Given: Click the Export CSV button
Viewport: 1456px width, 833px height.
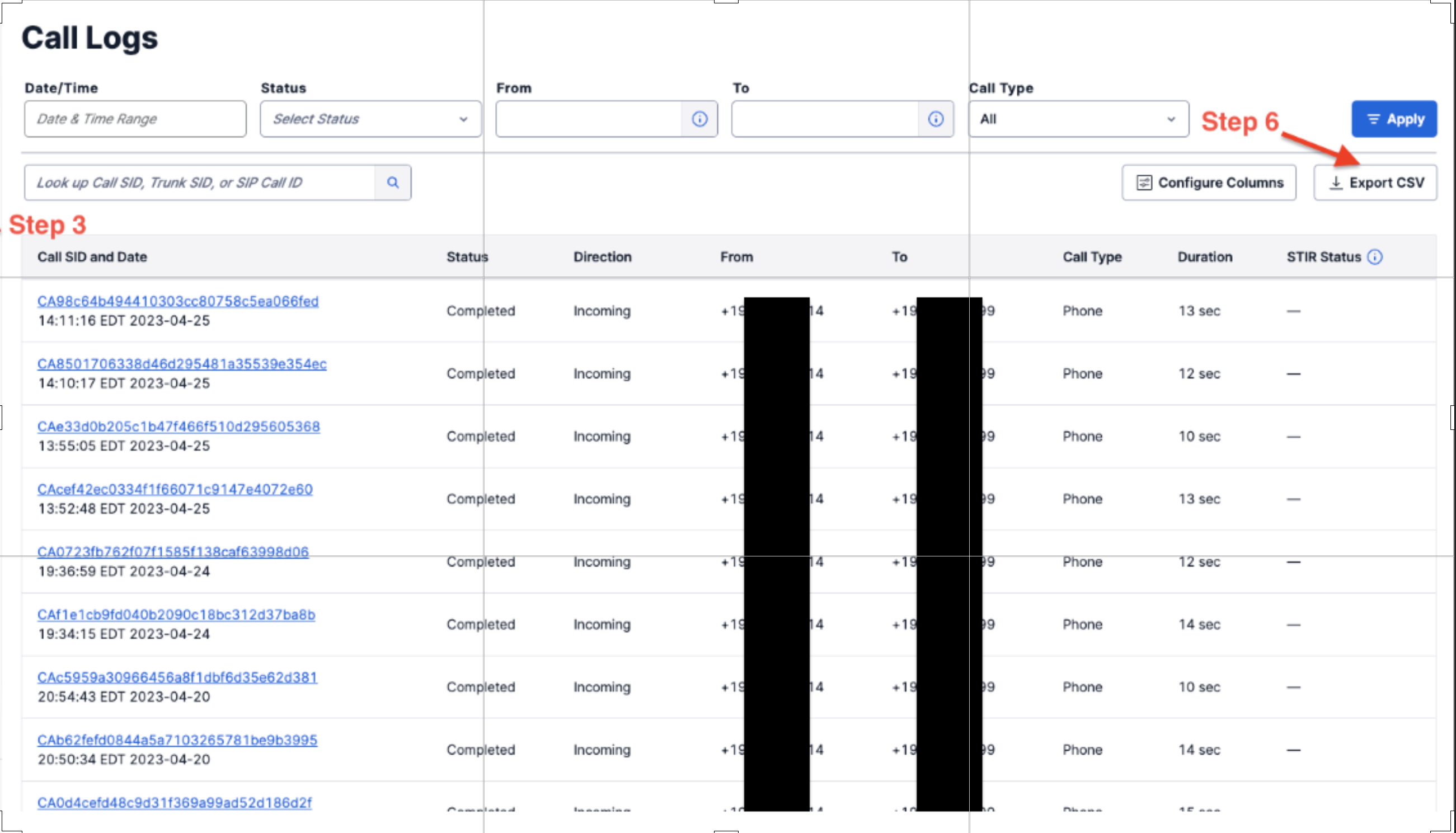Looking at the screenshot, I should [1375, 182].
